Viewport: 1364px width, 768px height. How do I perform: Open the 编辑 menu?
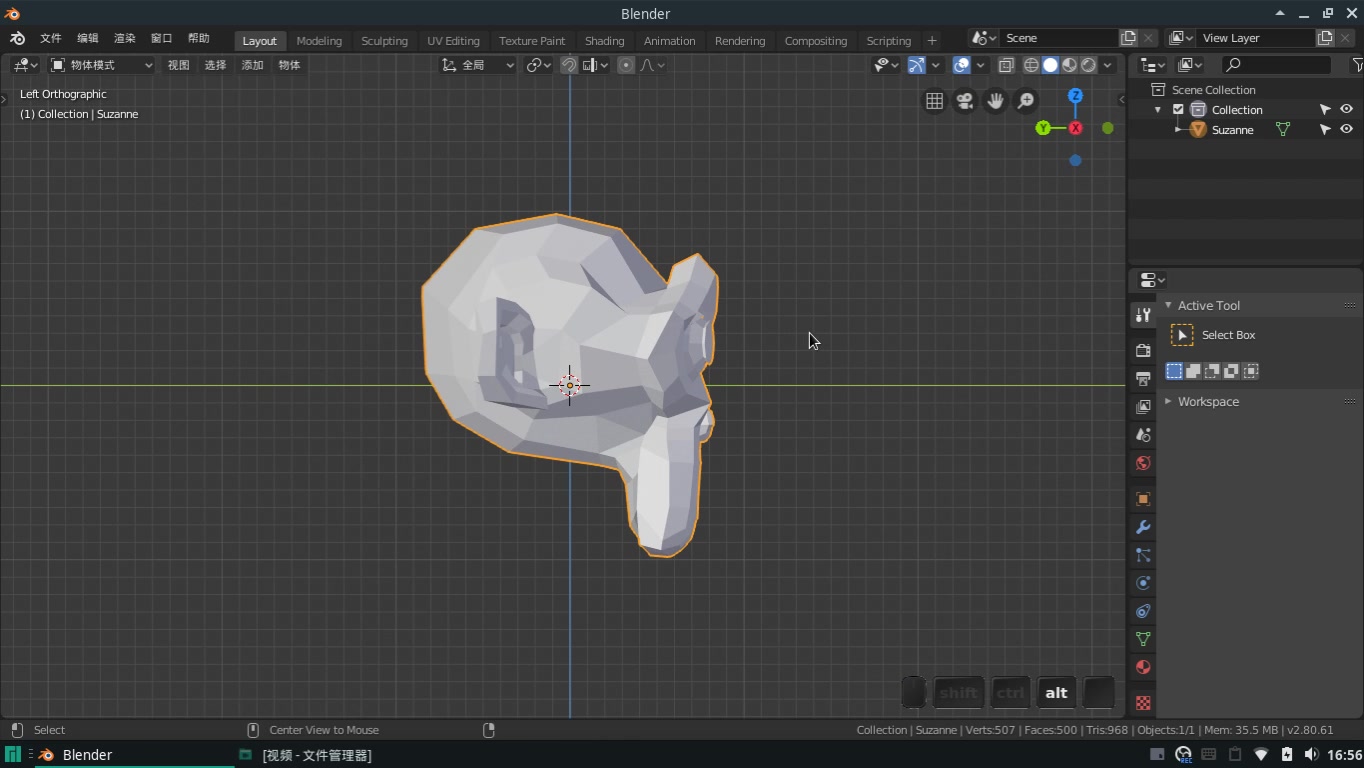[x=88, y=39]
